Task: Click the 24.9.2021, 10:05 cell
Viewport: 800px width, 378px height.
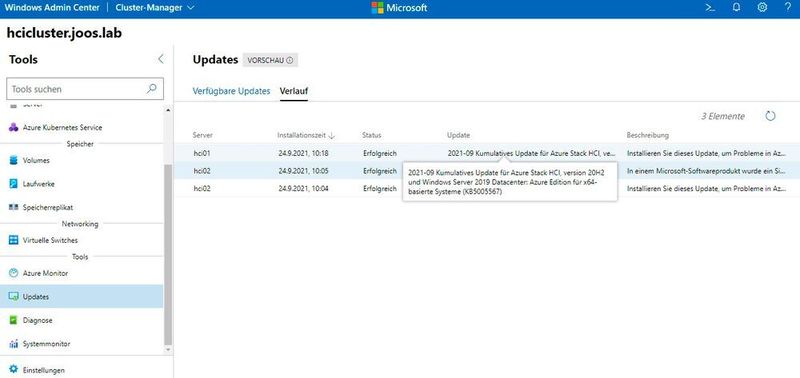Action: tap(303, 171)
